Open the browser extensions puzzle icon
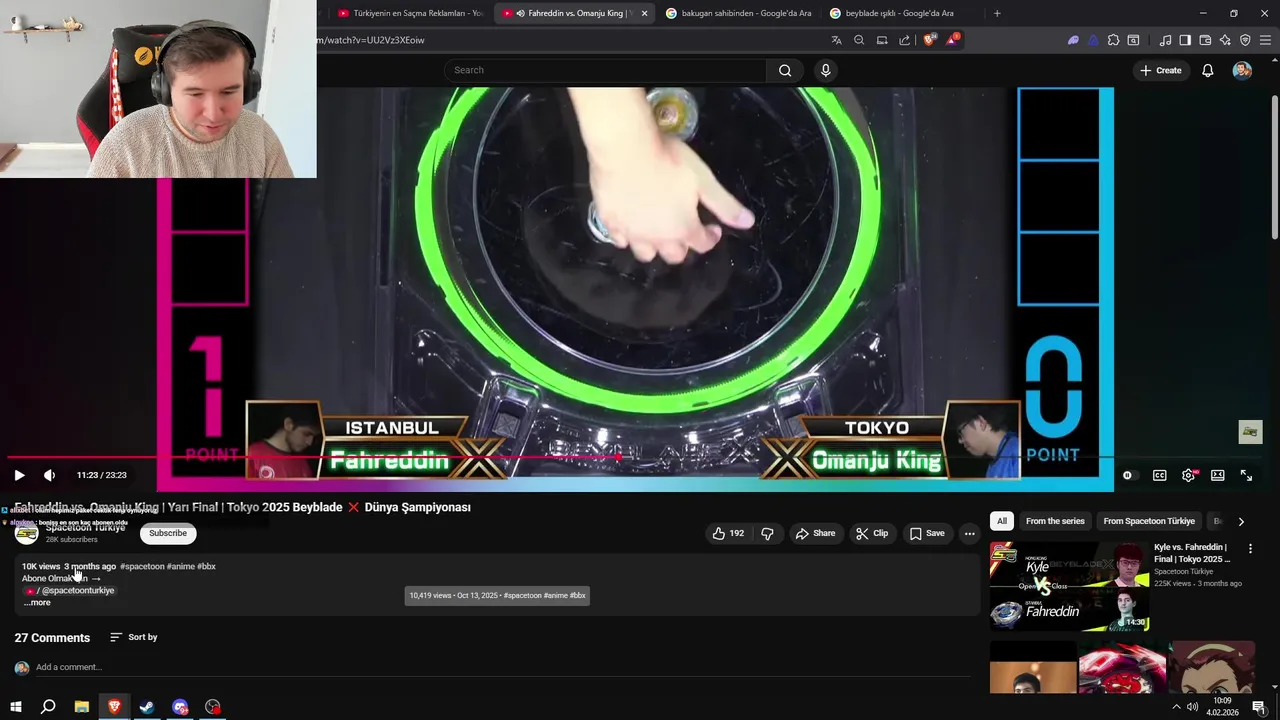The height and width of the screenshot is (720, 1280). point(1113,40)
